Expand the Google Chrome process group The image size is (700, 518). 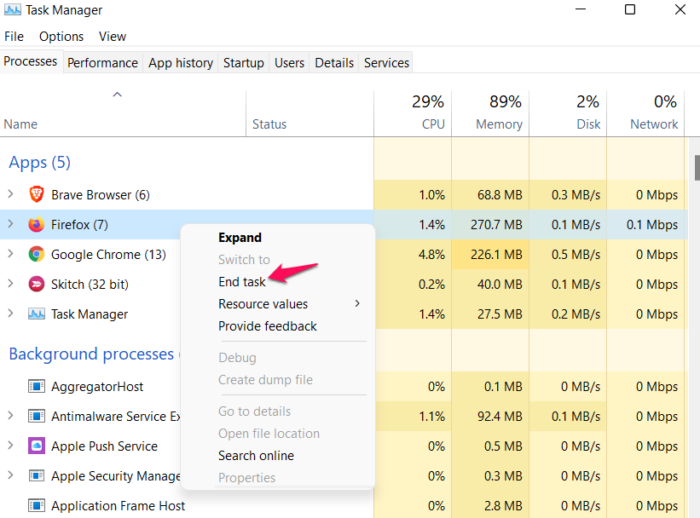[x=11, y=255]
